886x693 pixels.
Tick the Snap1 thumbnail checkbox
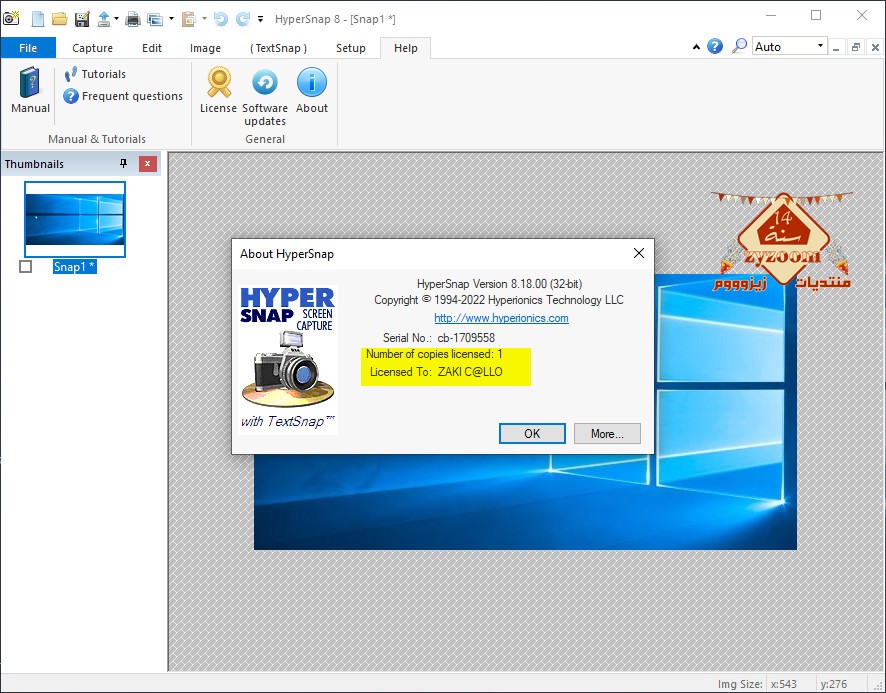(25, 266)
